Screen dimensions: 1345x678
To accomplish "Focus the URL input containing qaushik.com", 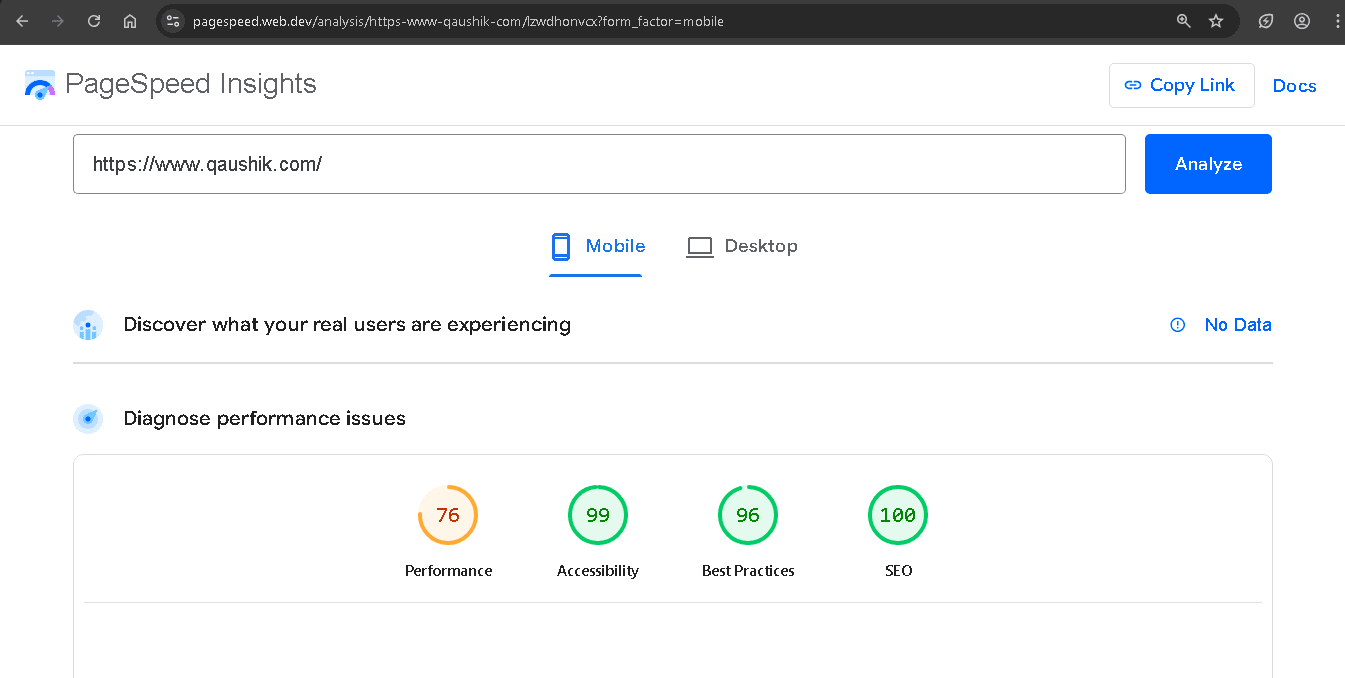I will pos(599,164).
